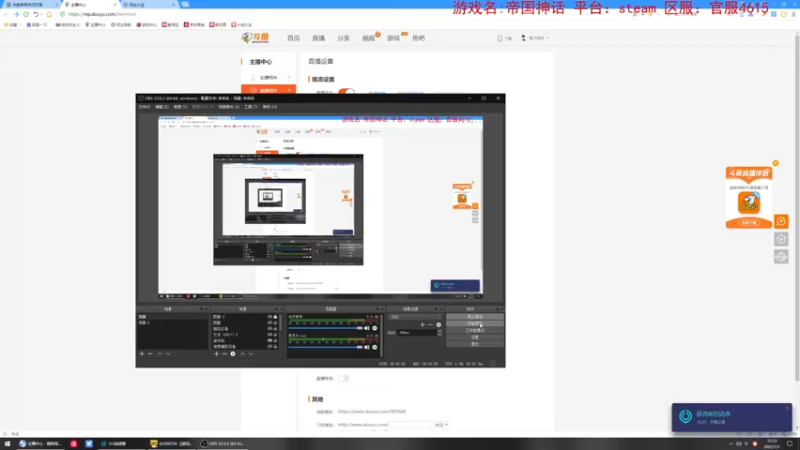Toggle visibility of fifth source row in OBS
Screen dimensions: 800x450
point(270,340)
